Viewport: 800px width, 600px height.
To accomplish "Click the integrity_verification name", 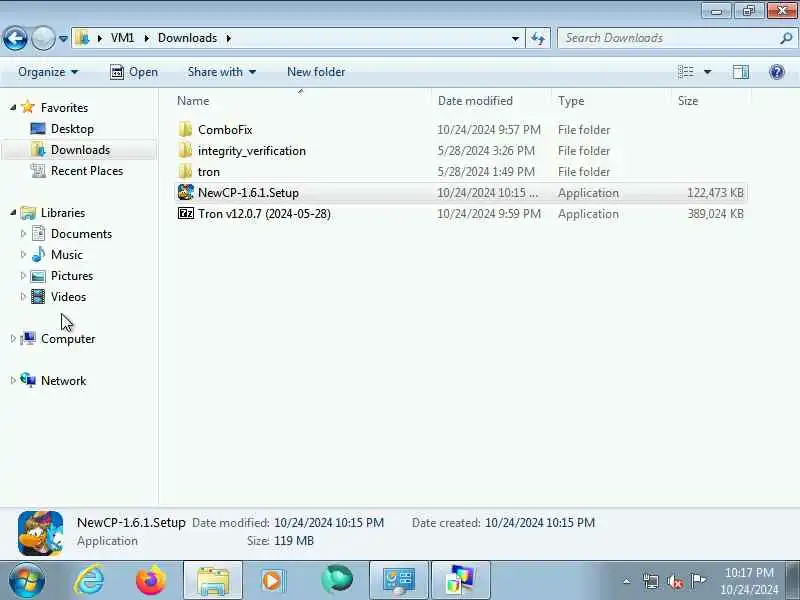I will click(252, 151).
